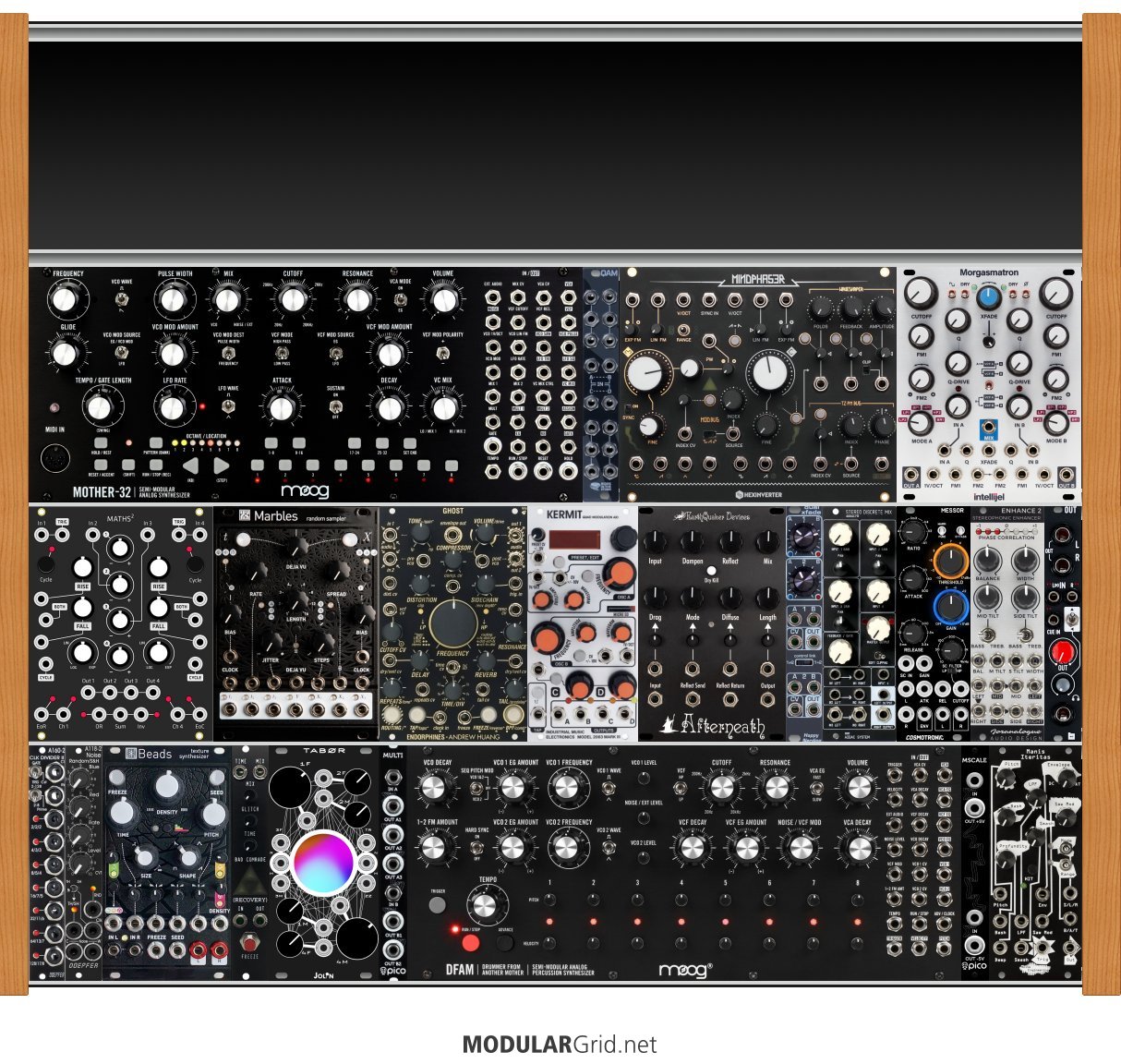This screenshot has width=1121, height=1064.
Task: Click the Maths OR output jack
Action: coord(99,714)
